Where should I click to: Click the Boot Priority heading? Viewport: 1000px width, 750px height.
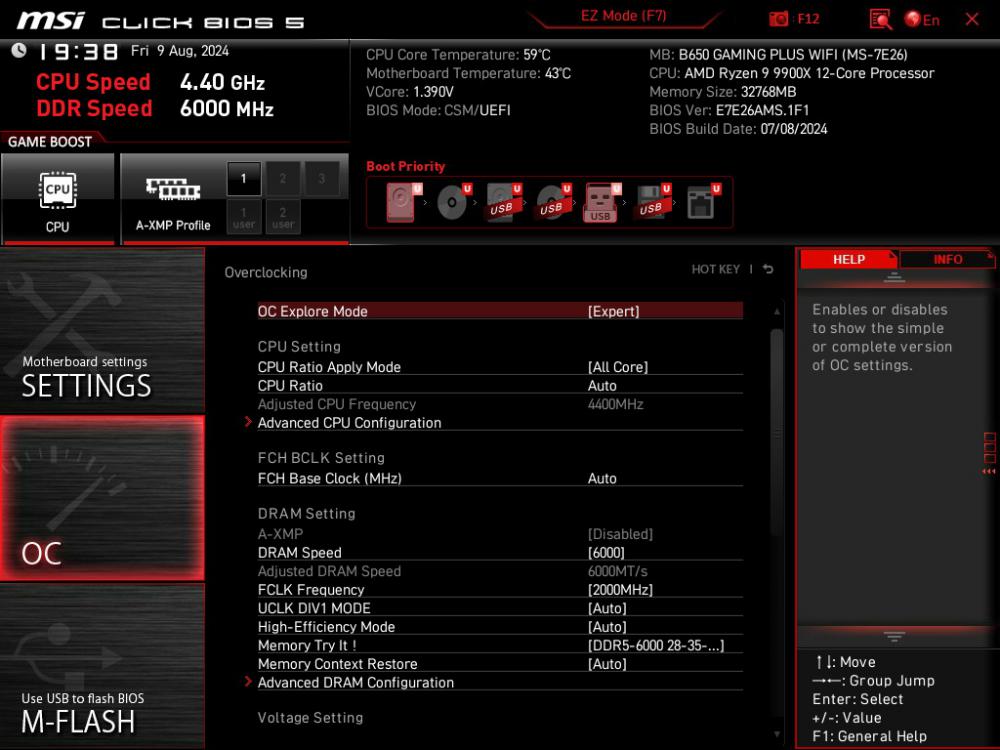click(406, 166)
